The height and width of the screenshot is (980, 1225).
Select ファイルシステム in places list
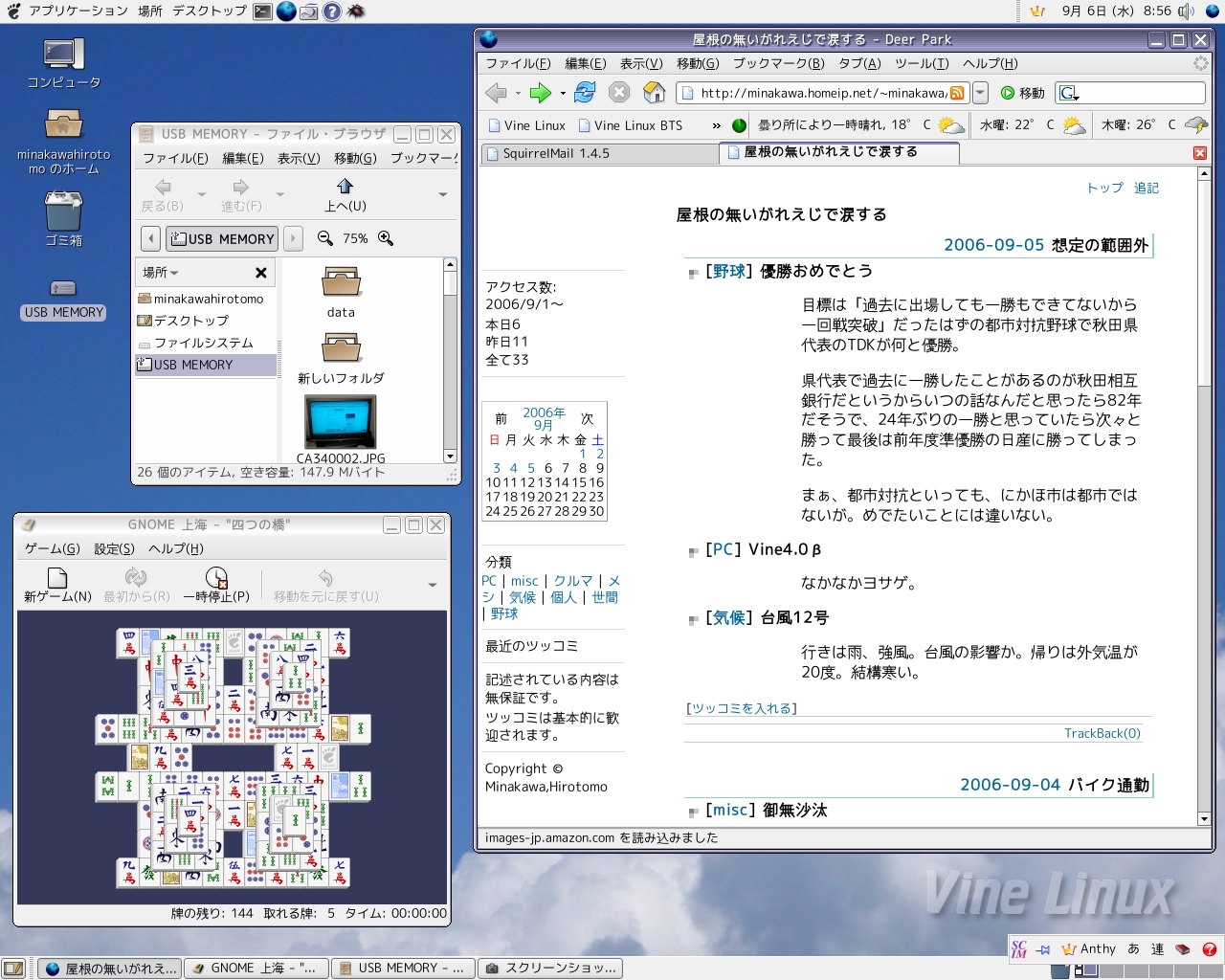[203, 343]
